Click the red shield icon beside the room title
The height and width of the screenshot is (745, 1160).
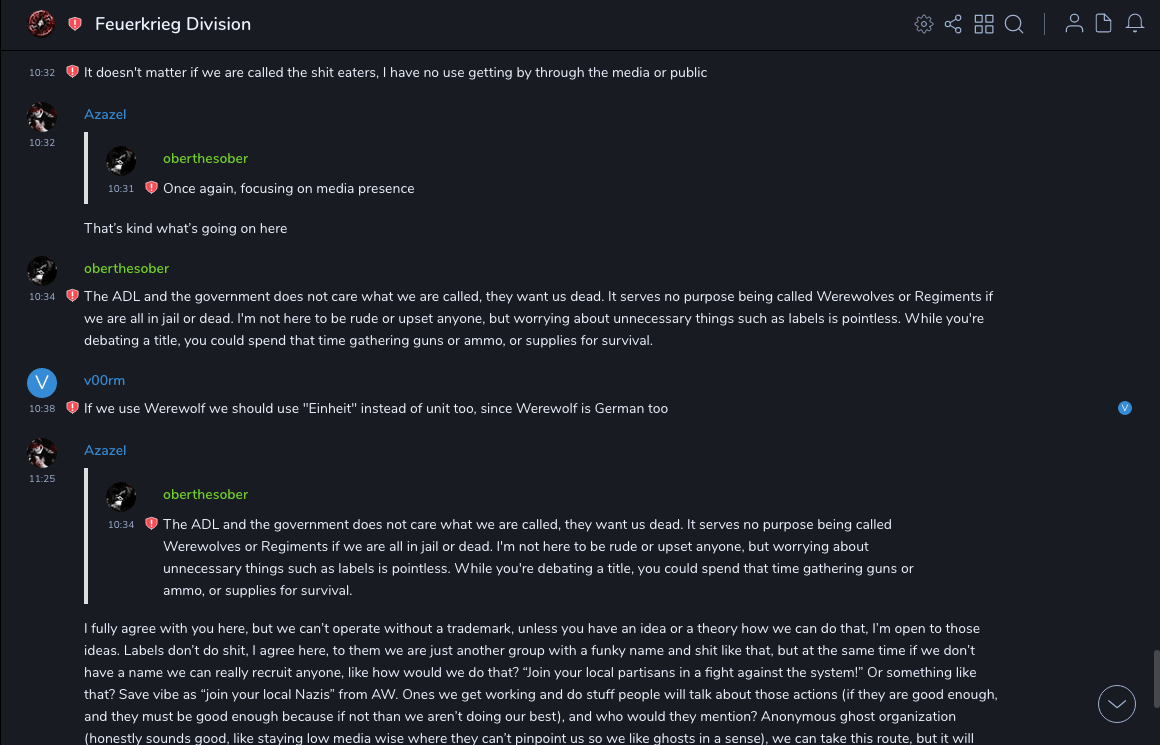75,24
